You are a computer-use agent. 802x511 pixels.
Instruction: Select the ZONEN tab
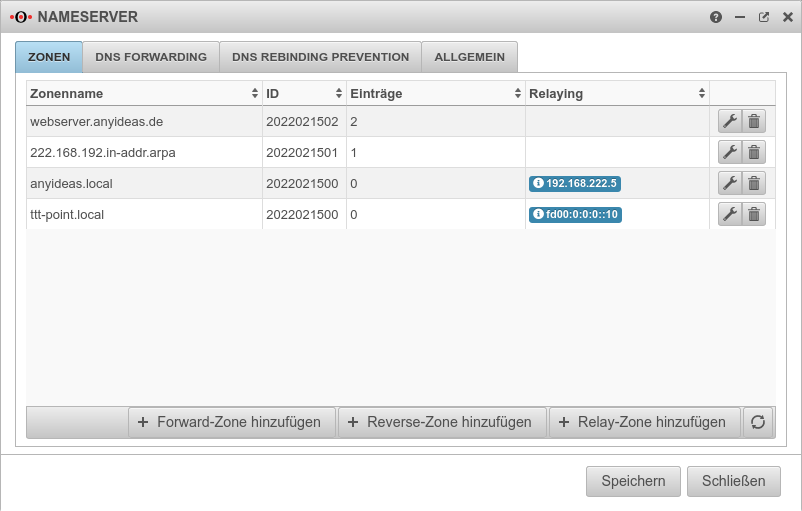point(49,57)
